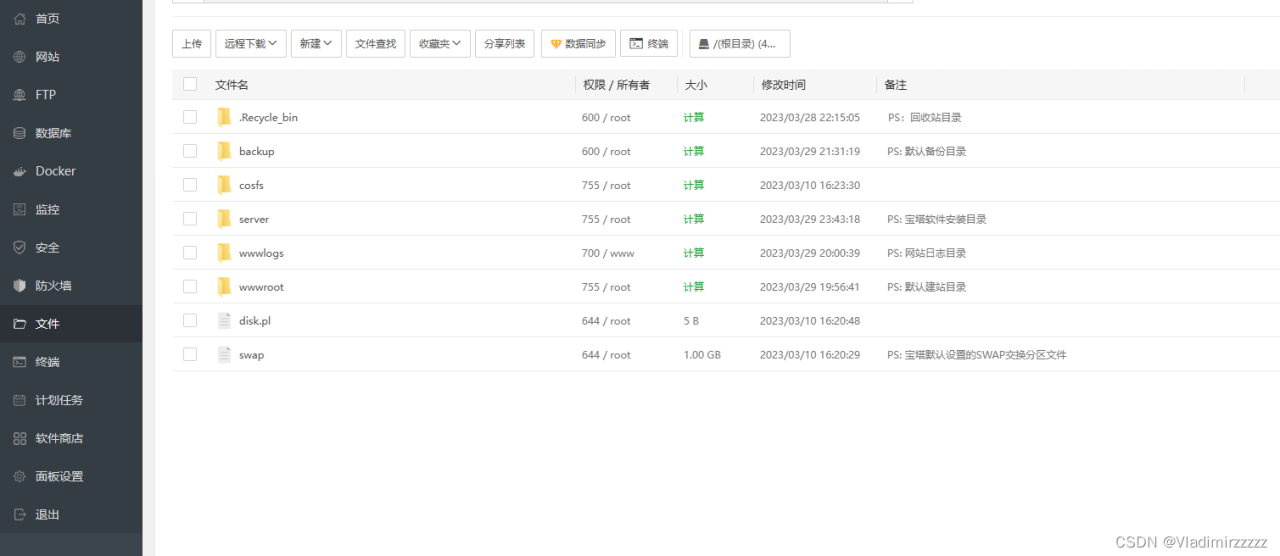Go to the website menu item
This screenshot has width=1280, height=556.
coord(47,57)
